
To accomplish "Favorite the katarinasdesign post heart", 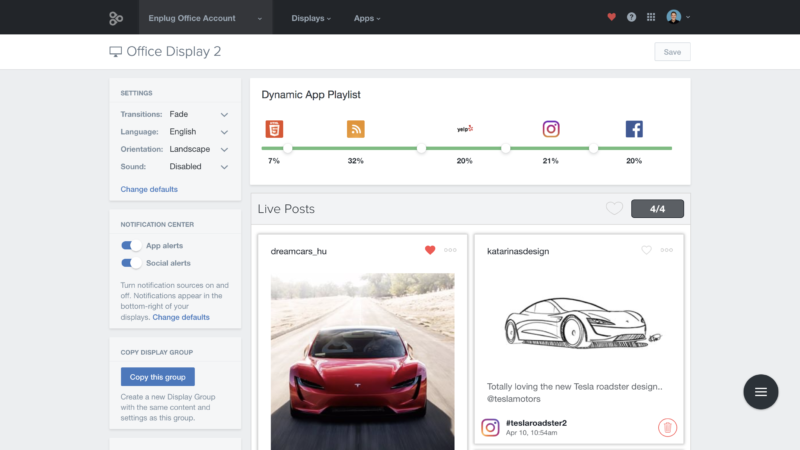I will [x=646, y=250].
